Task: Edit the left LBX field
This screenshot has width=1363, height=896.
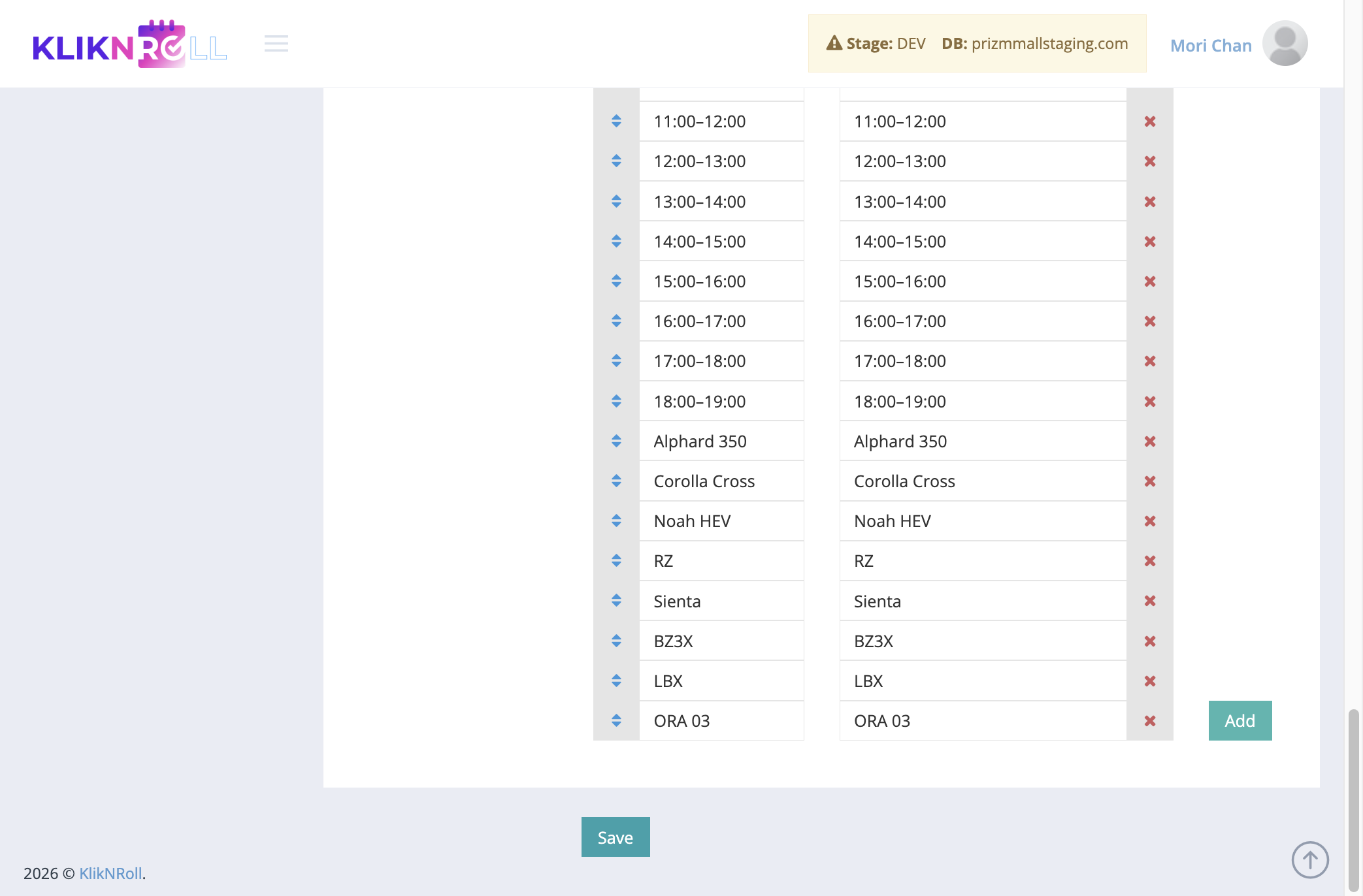Action: 721,681
